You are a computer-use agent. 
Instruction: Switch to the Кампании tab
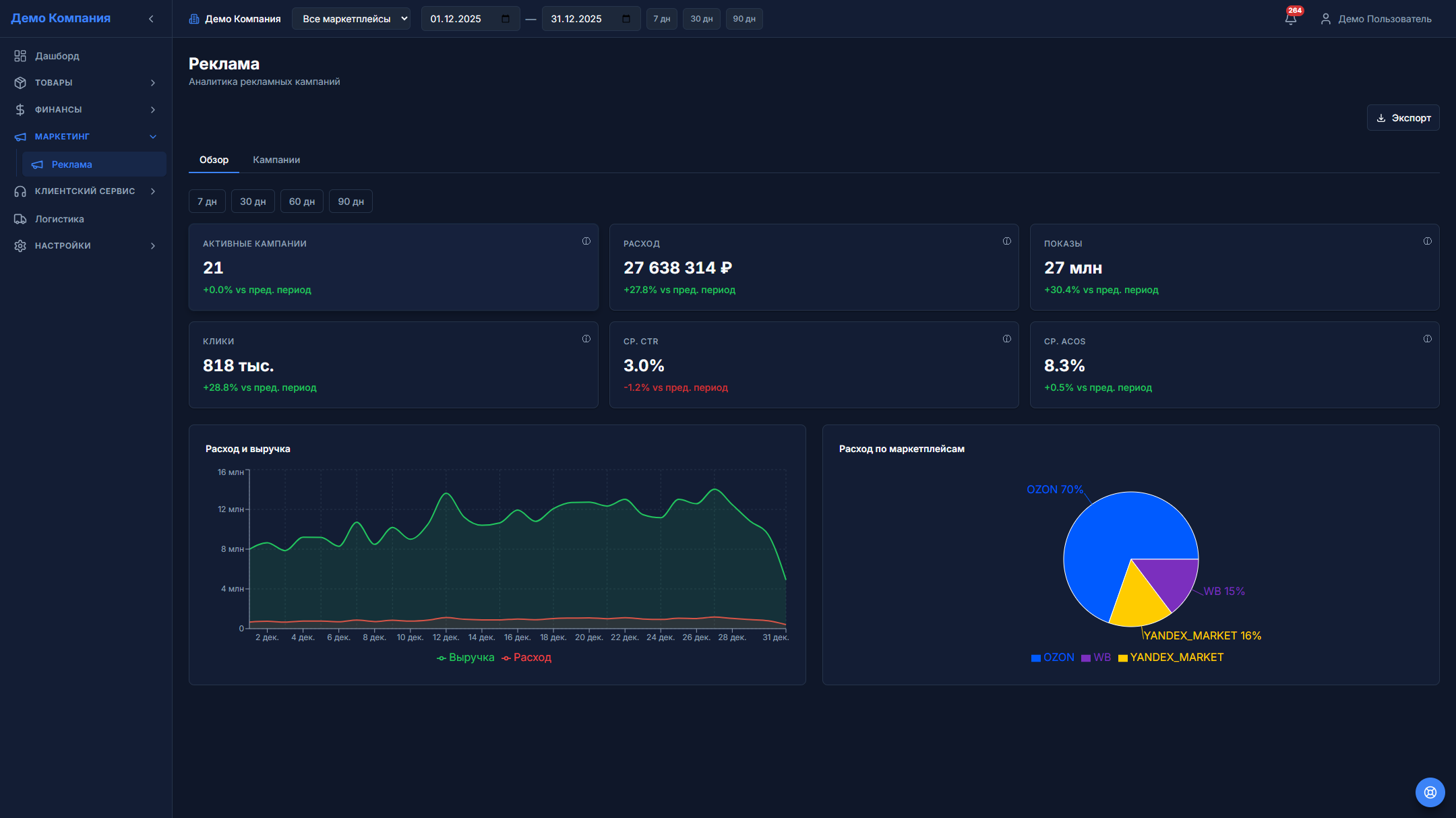point(276,160)
